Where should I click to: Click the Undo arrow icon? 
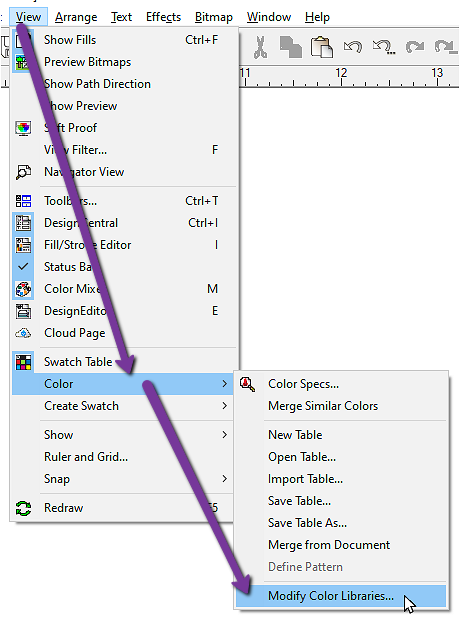[x=352, y=47]
